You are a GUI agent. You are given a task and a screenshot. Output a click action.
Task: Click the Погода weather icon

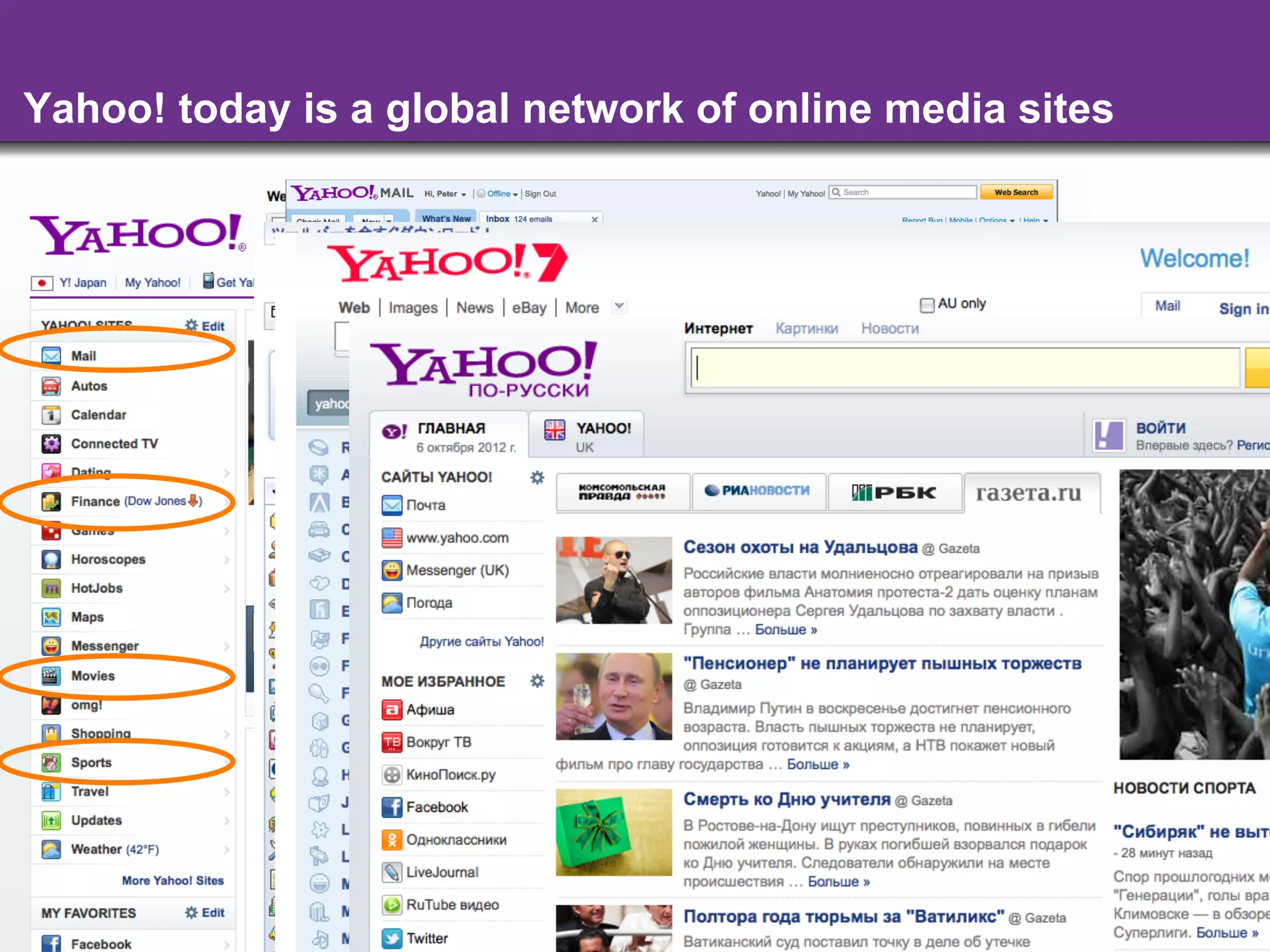(392, 603)
